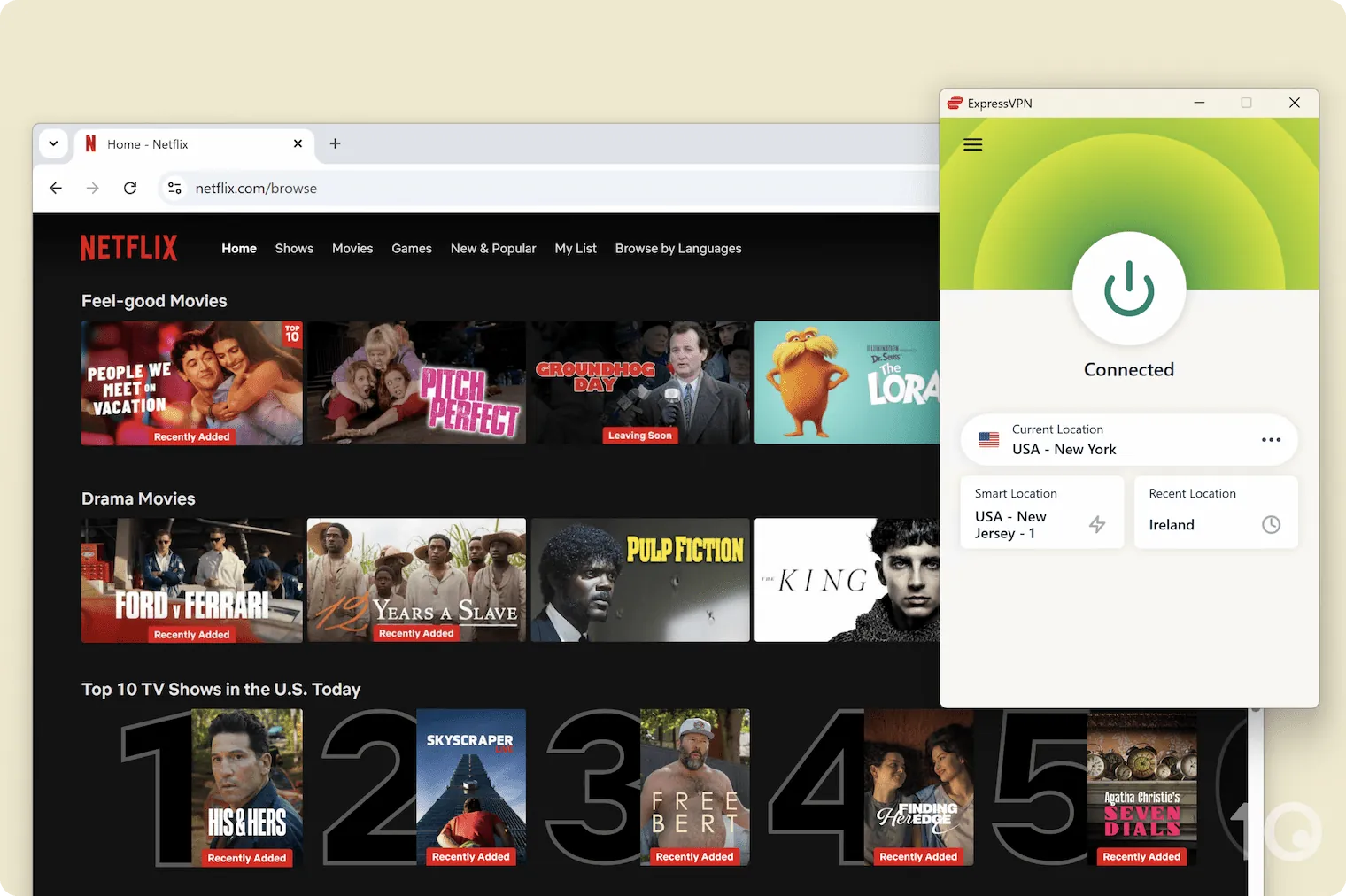Open the Pulp Fiction thumbnail

coord(640,580)
